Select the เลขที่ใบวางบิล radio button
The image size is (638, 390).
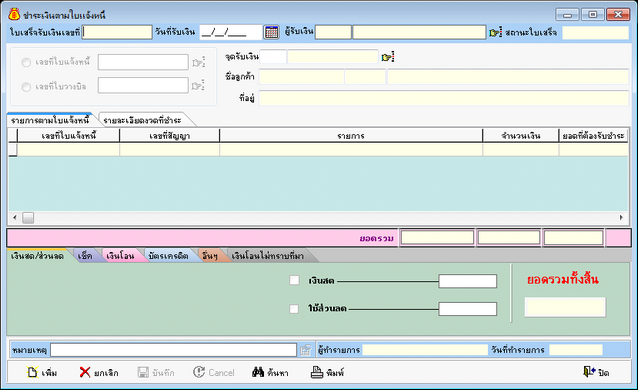(x=26, y=87)
